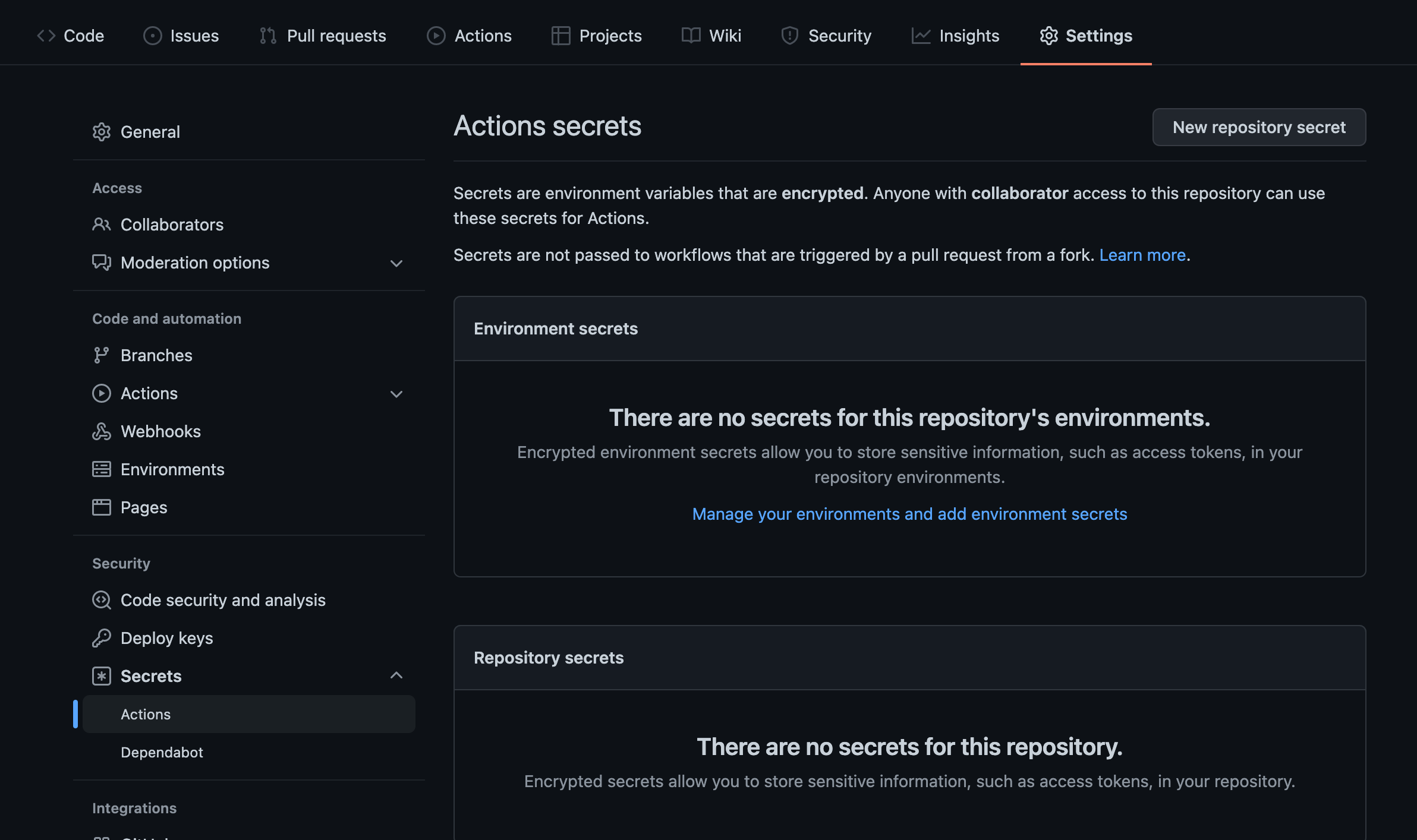
Task: Click the Environments server icon
Action: (x=102, y=469)
